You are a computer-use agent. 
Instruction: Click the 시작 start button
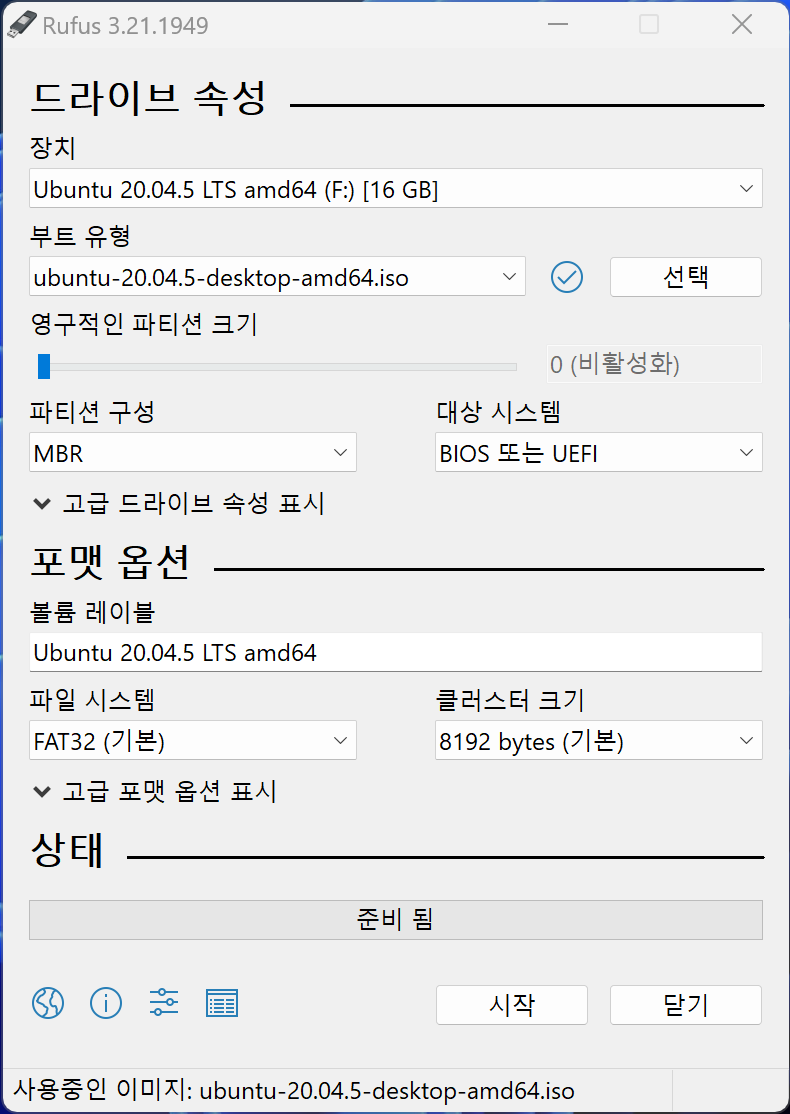pyautogui.click(x=512, y=1005)
